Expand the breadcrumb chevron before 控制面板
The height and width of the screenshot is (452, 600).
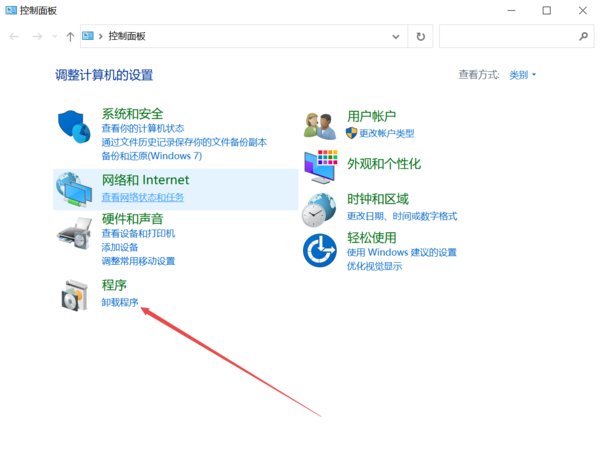101,36
